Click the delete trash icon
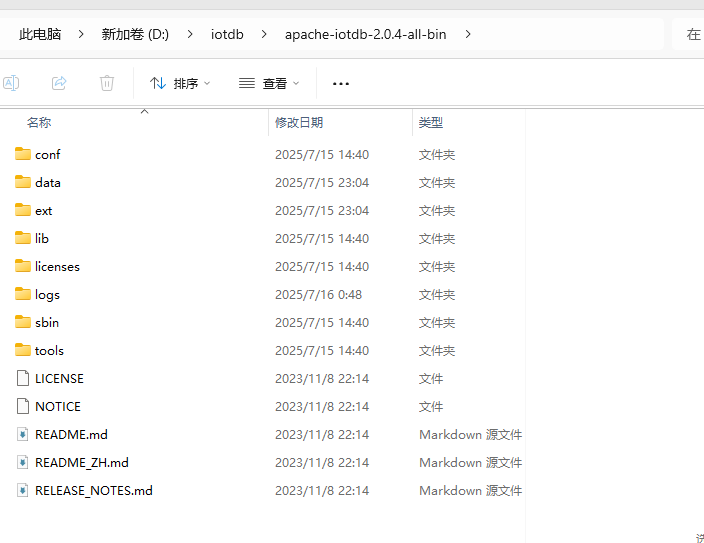This screenshot has height=543, width=704. click(107, 83)
